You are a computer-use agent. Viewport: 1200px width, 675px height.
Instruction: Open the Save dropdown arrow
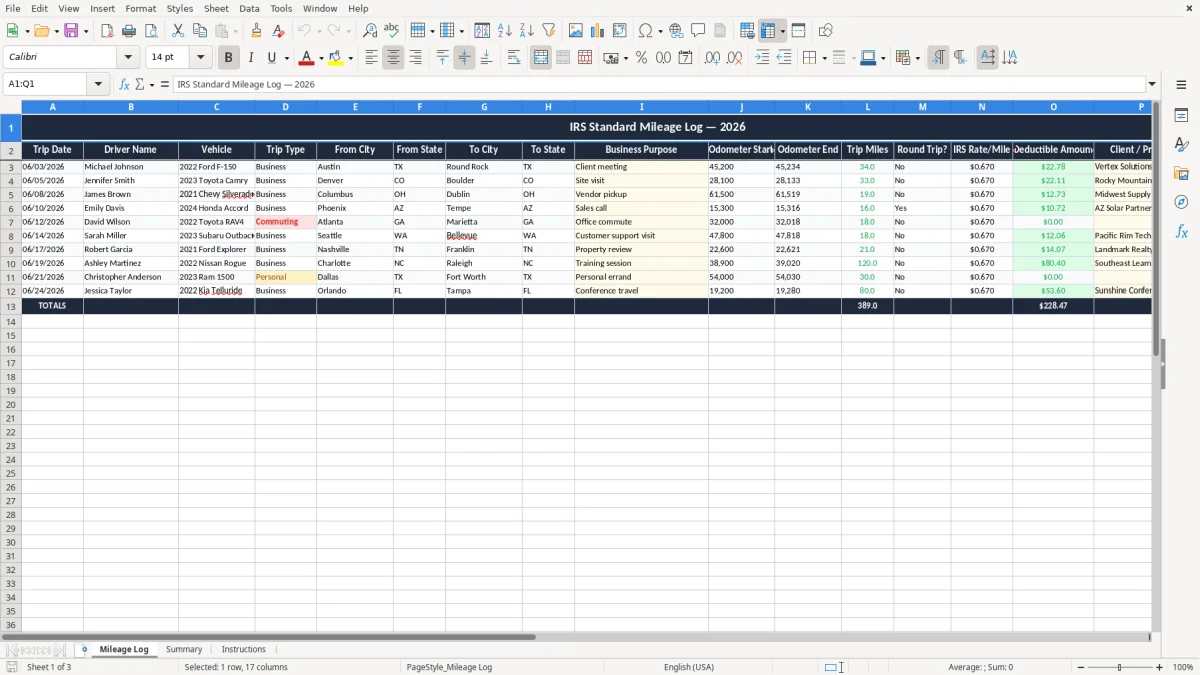85,31
